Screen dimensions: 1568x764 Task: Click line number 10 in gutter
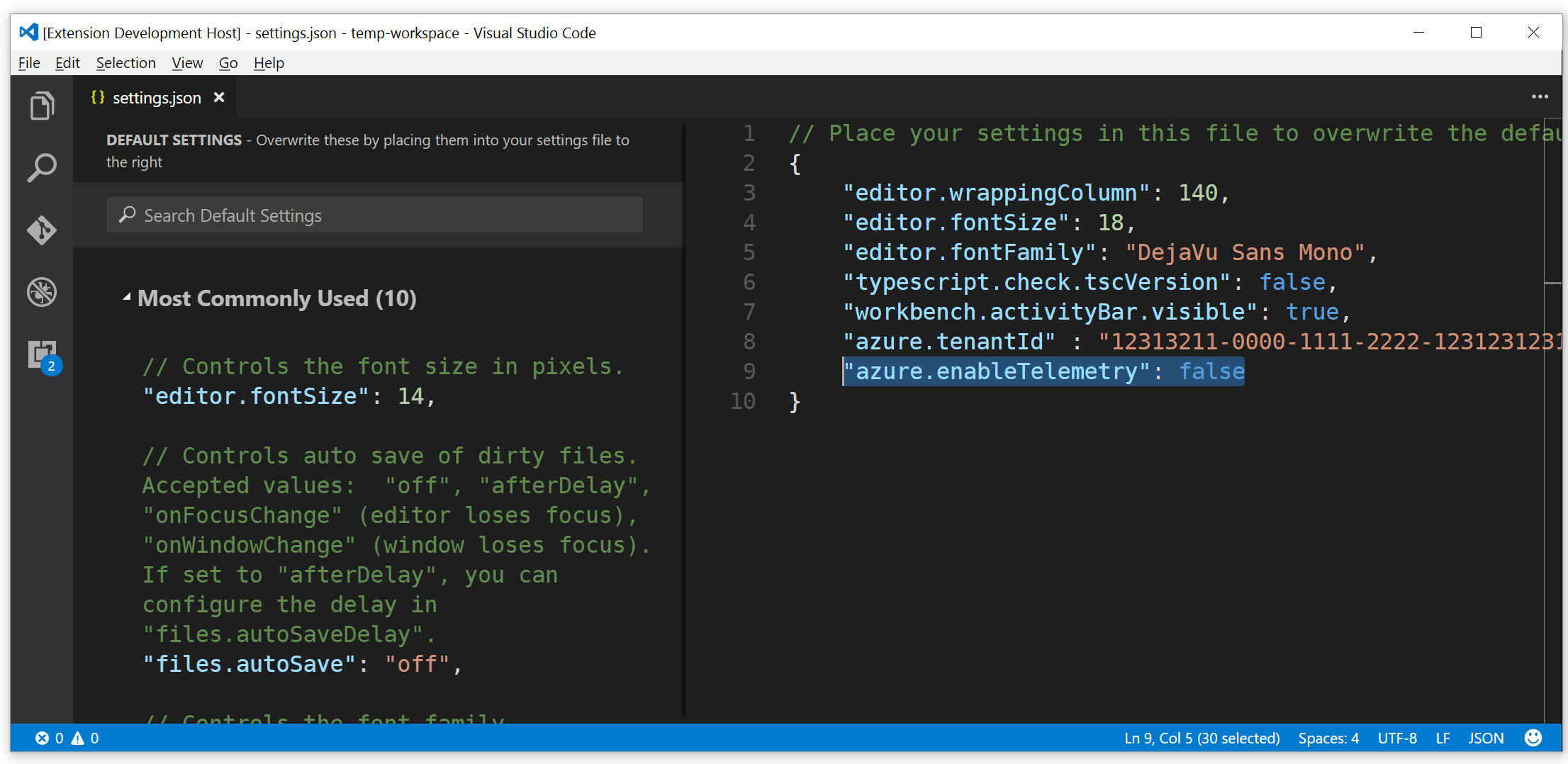point(743,401)
